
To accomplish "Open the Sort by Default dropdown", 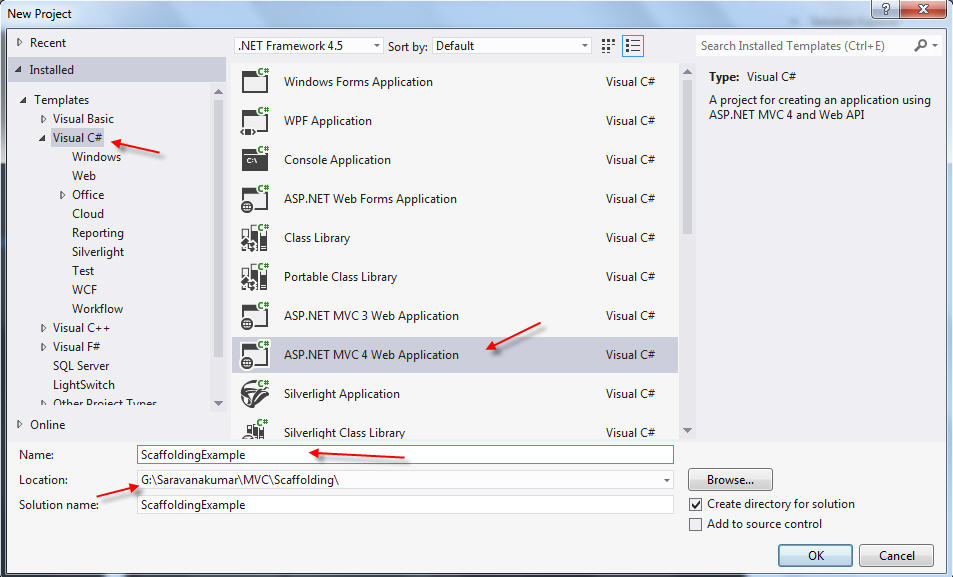I will tap(512, 46).
